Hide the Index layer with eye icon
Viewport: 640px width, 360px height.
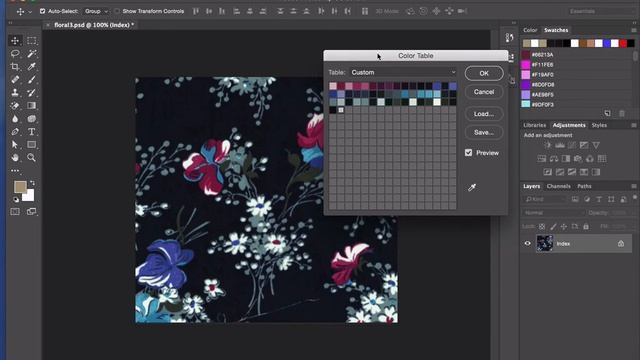point(527,244)
